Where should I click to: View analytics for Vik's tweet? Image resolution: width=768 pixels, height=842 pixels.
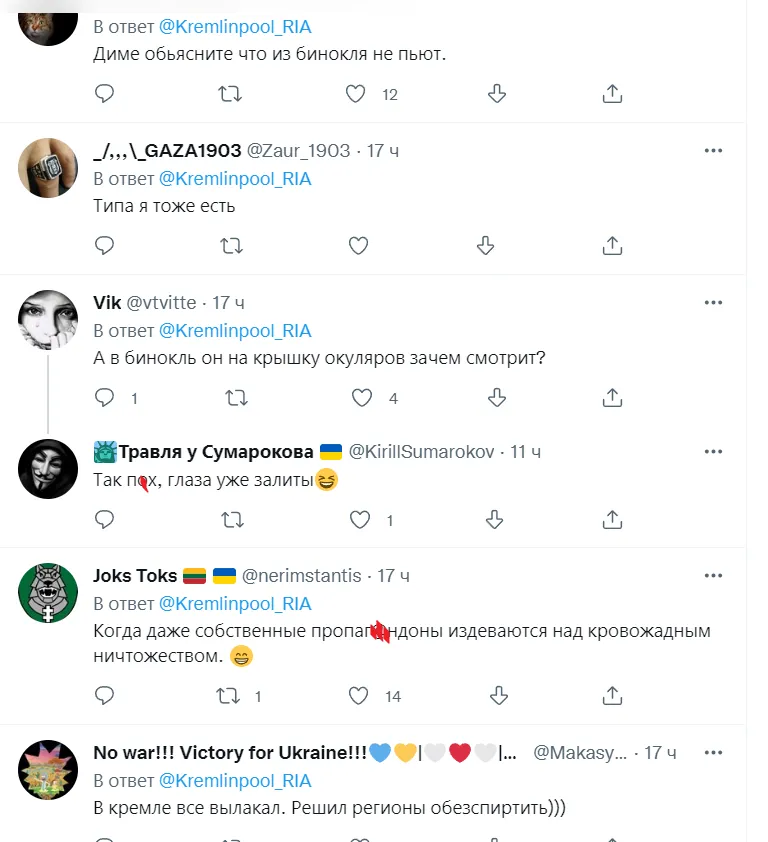point(497,397)
